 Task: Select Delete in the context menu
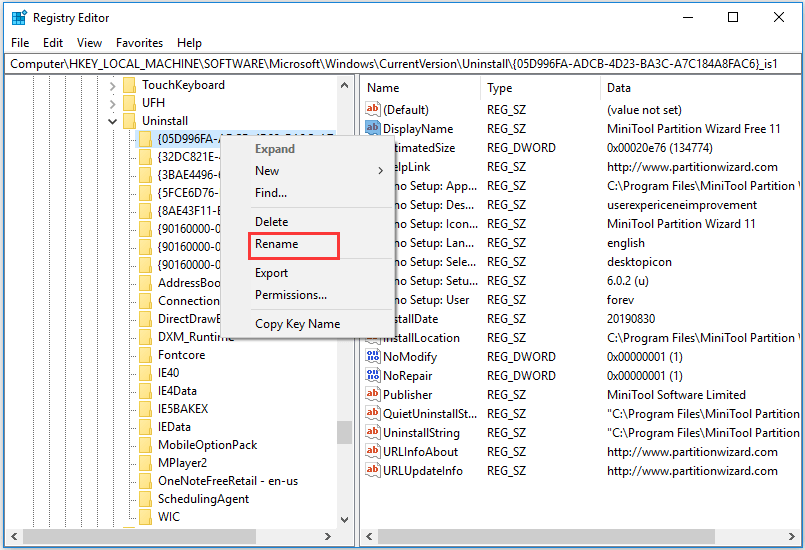coord(271,222)
